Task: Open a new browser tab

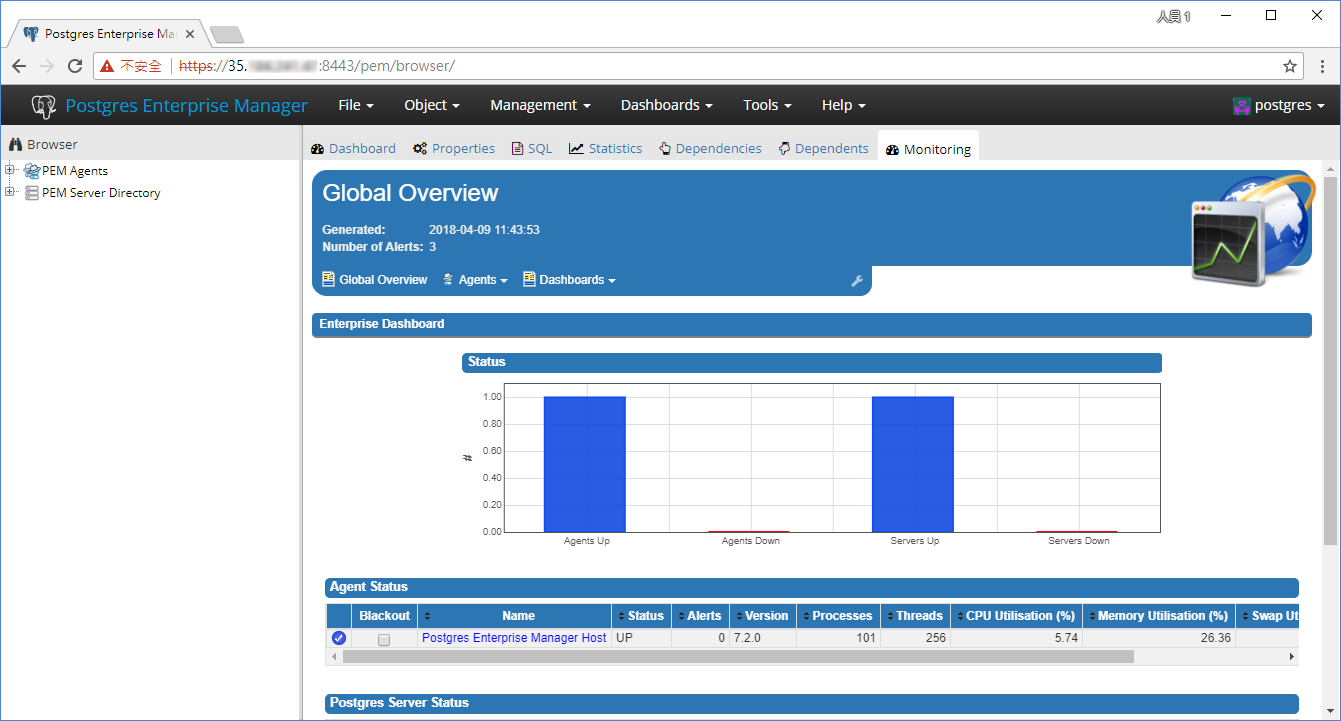Action: tap(227, 35)
